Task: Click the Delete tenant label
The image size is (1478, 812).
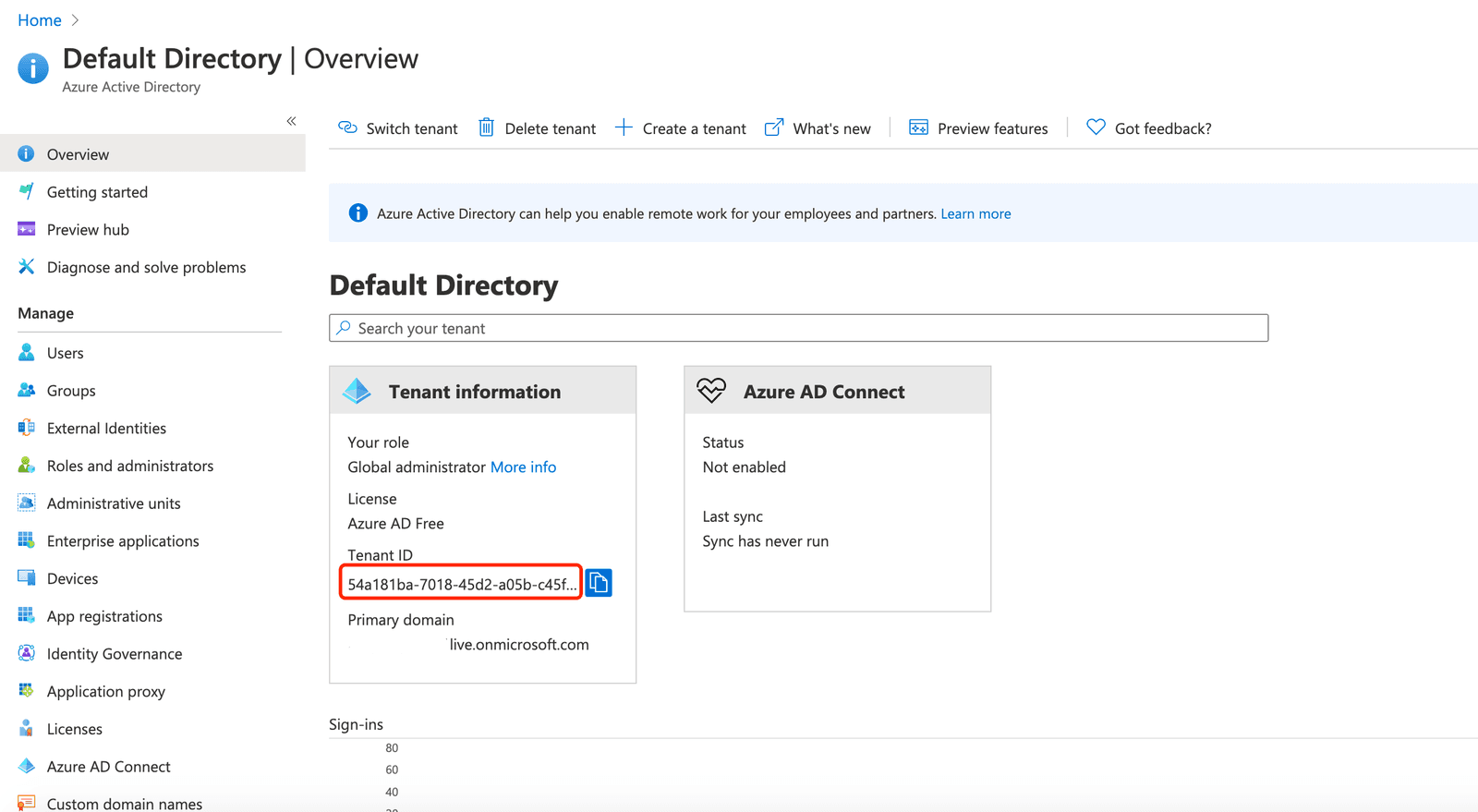Action: coord(551,128)
